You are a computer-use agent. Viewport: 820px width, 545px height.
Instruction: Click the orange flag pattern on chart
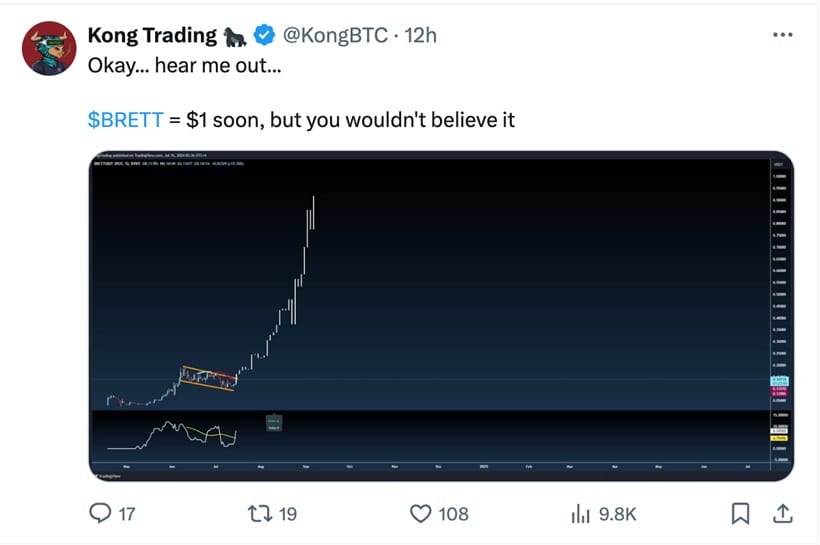(x=208, y=378)
